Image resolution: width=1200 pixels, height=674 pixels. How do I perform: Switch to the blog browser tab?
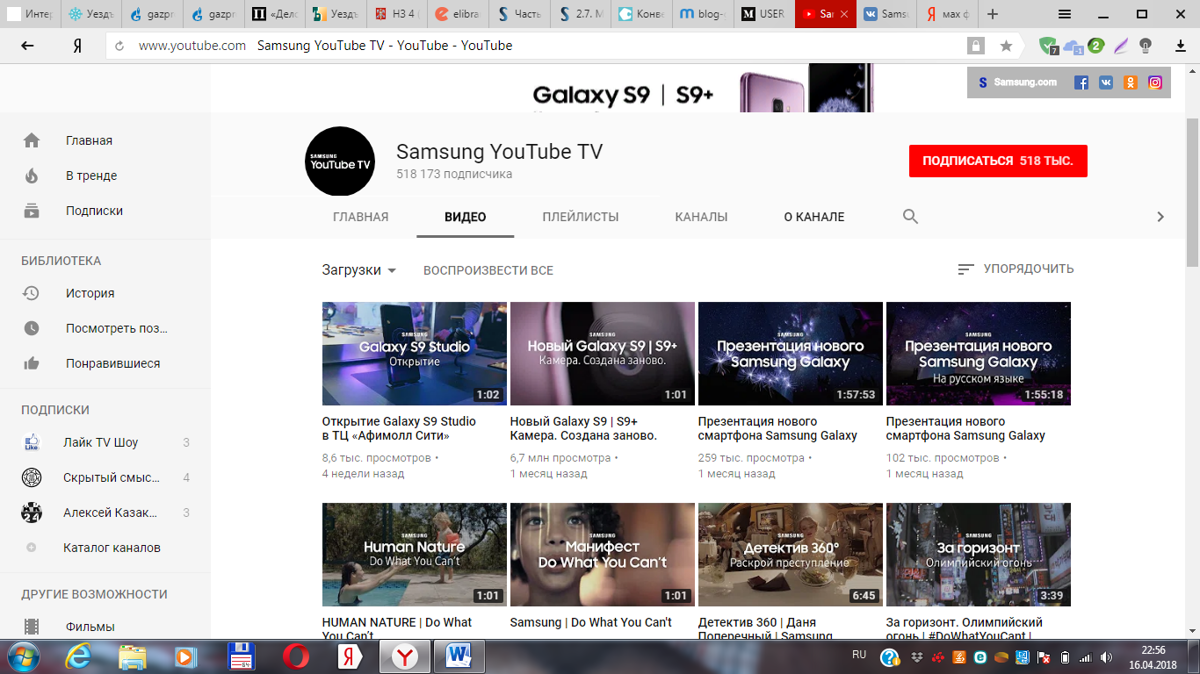703,14
